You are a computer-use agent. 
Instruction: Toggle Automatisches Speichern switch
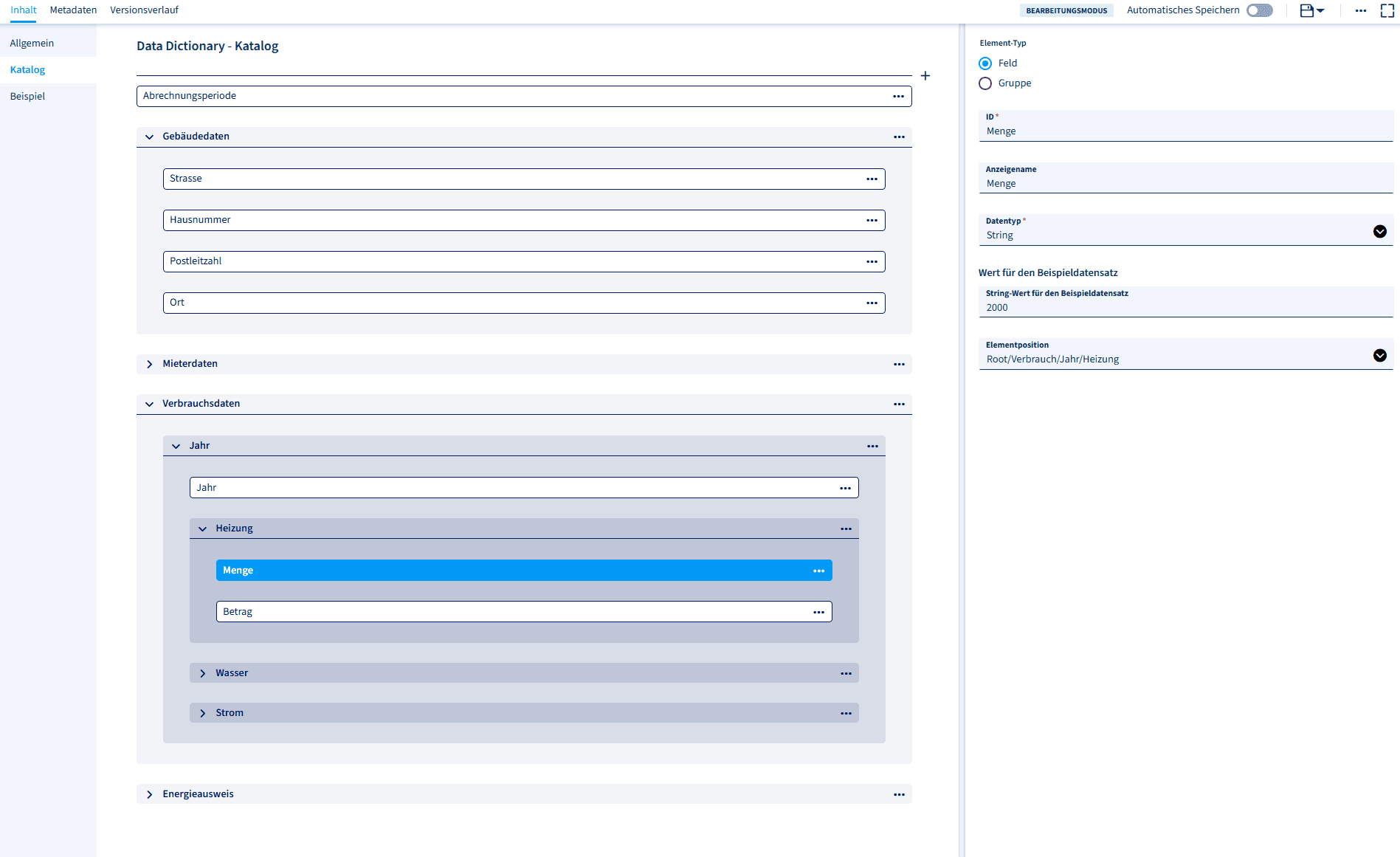[1260, 10]
